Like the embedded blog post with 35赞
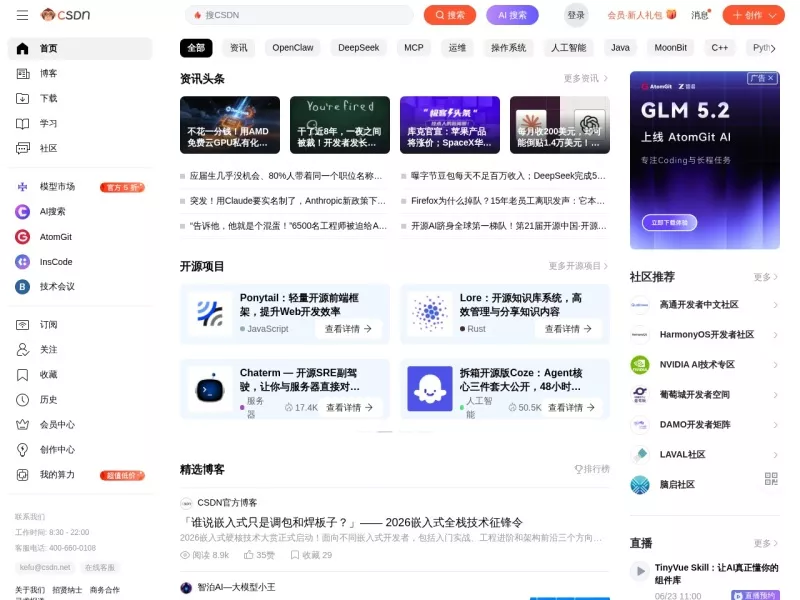The width and height of the screenshot is (800, 600). 259,555
